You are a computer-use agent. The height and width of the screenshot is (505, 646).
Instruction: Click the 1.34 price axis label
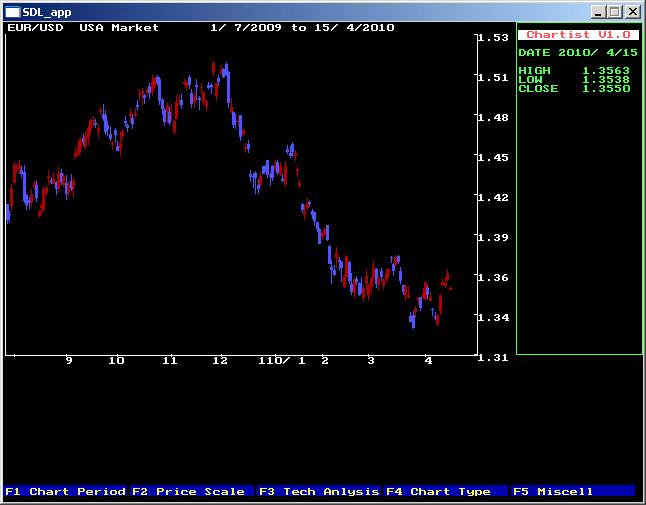click(x=494, y=317)
